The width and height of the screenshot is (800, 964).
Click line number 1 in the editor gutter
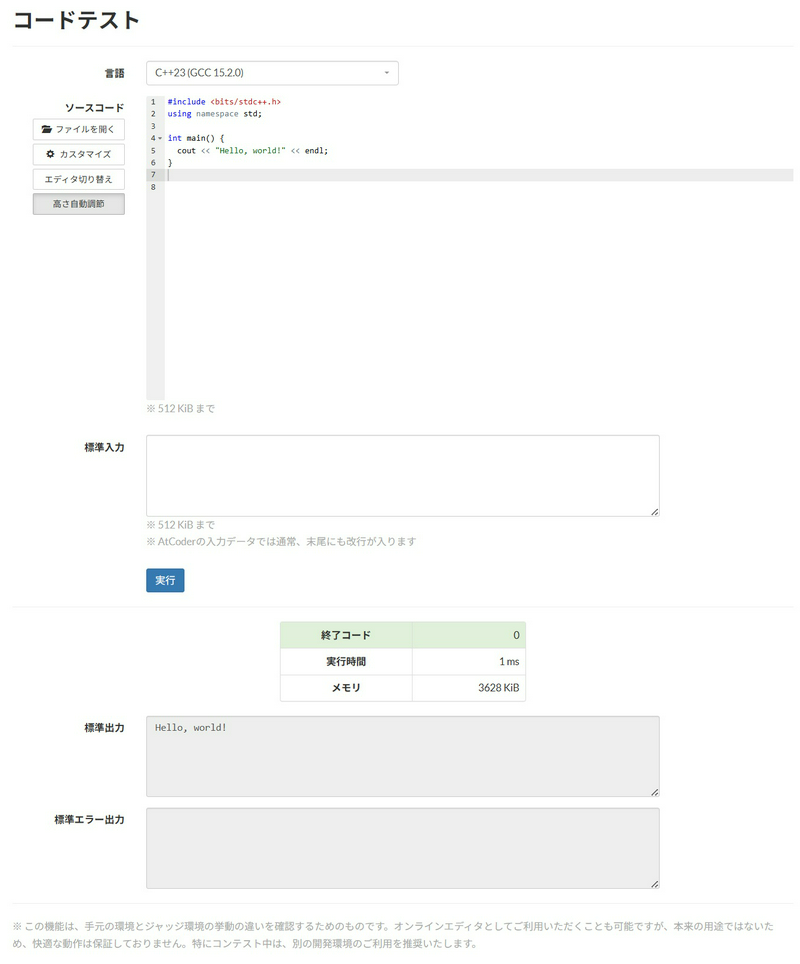point(153,102)
